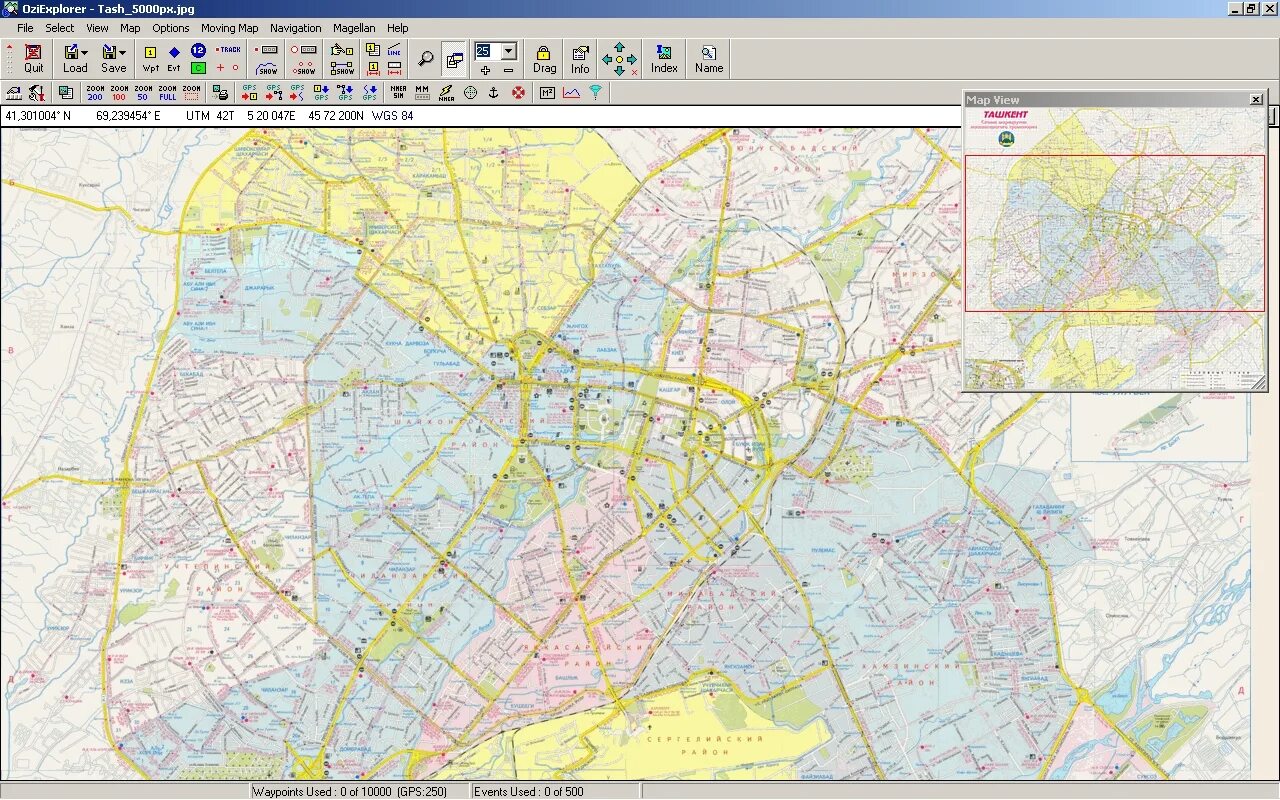Click the blue round 12 icon
1280x800 pixels.
coord(198,50)
